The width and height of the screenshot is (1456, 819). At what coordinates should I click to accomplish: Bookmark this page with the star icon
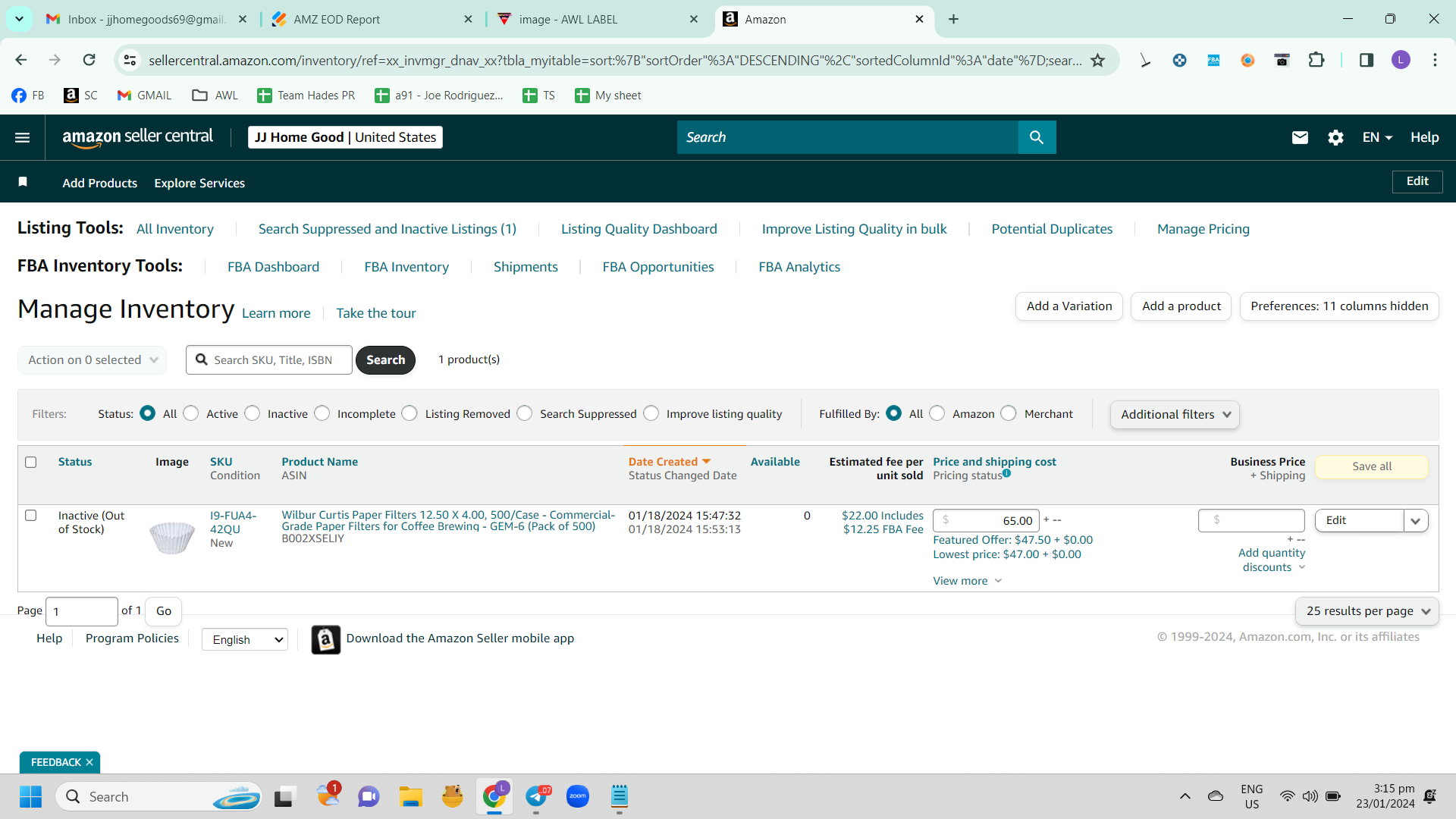pyautogui.click(x=1097, y=60)
